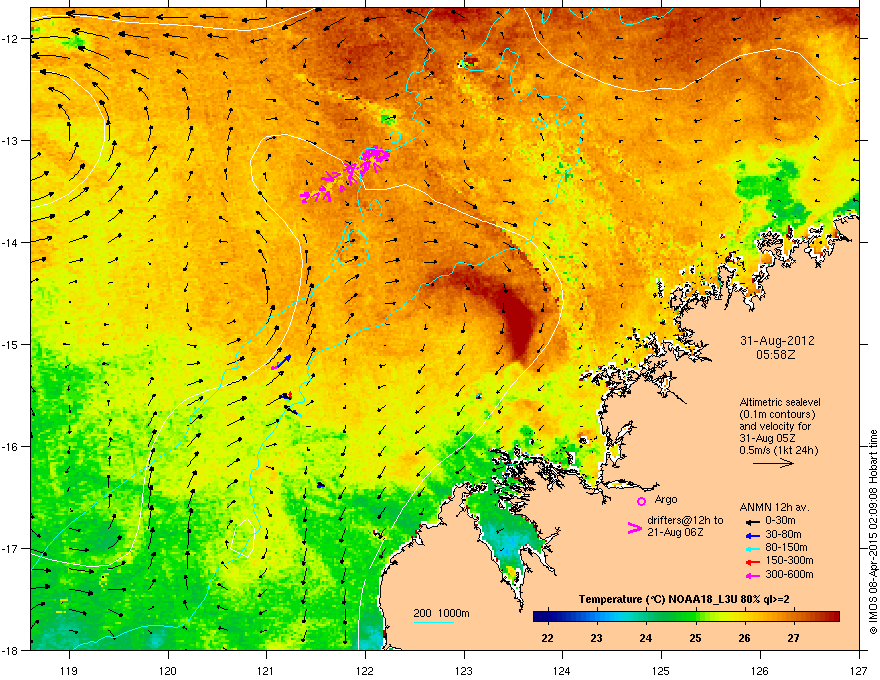
Task: Click the '0.5m/s (1kt 24h)' label
Action: tap(778, 451)
